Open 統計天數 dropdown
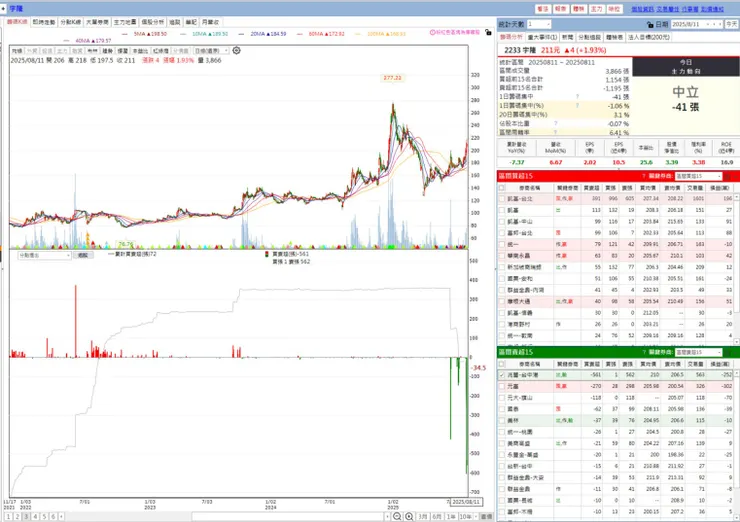 click(539, 24)
